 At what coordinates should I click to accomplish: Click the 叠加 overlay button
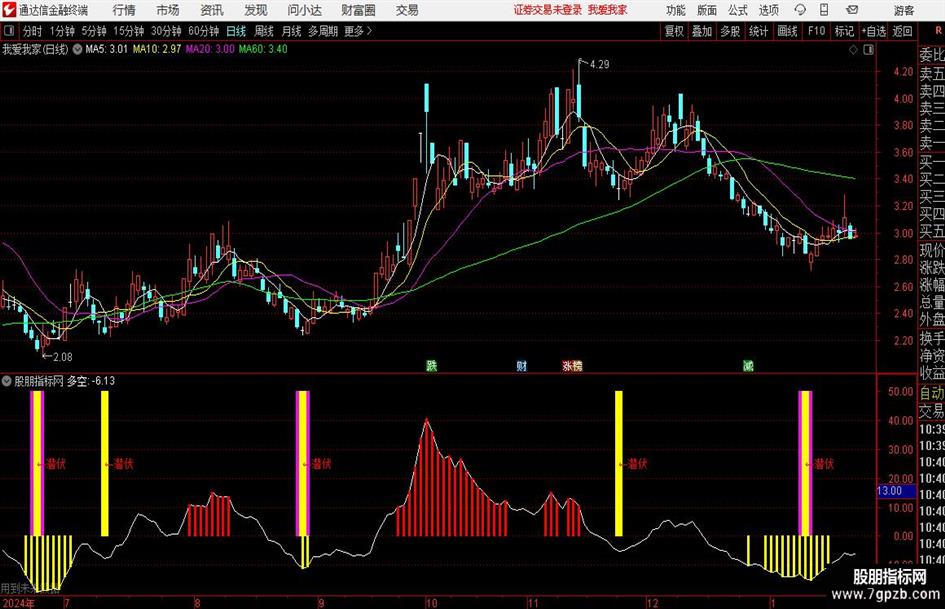point(702,31)
